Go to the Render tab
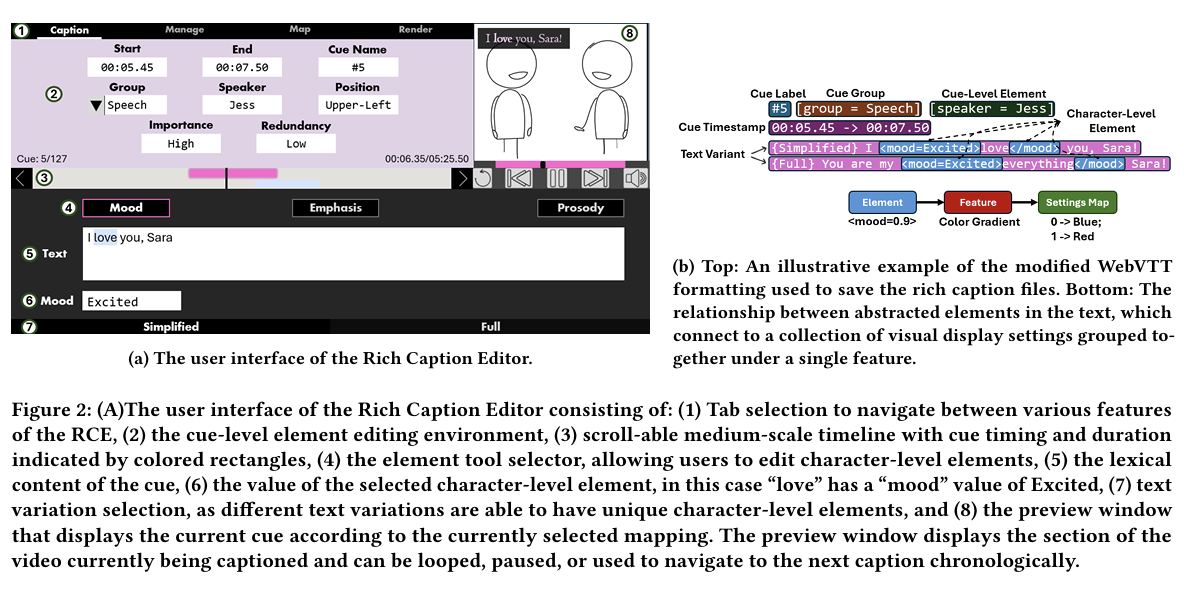Screen dimensions: 1192x600 [x=415, y=29]
